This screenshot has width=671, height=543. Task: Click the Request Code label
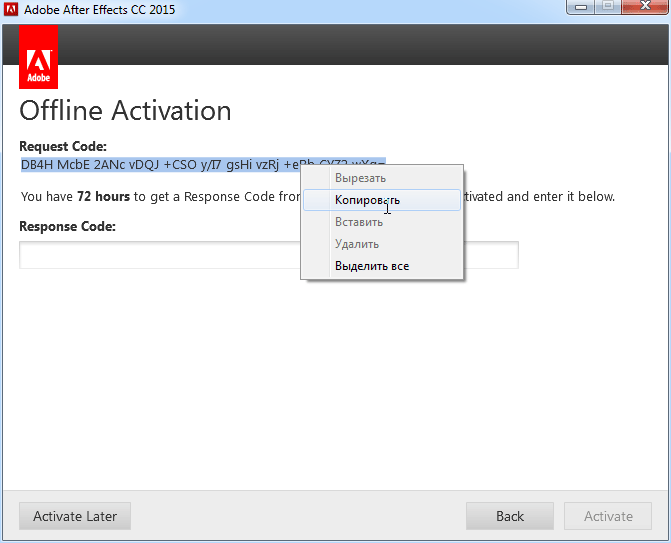(x=63, y=146)
